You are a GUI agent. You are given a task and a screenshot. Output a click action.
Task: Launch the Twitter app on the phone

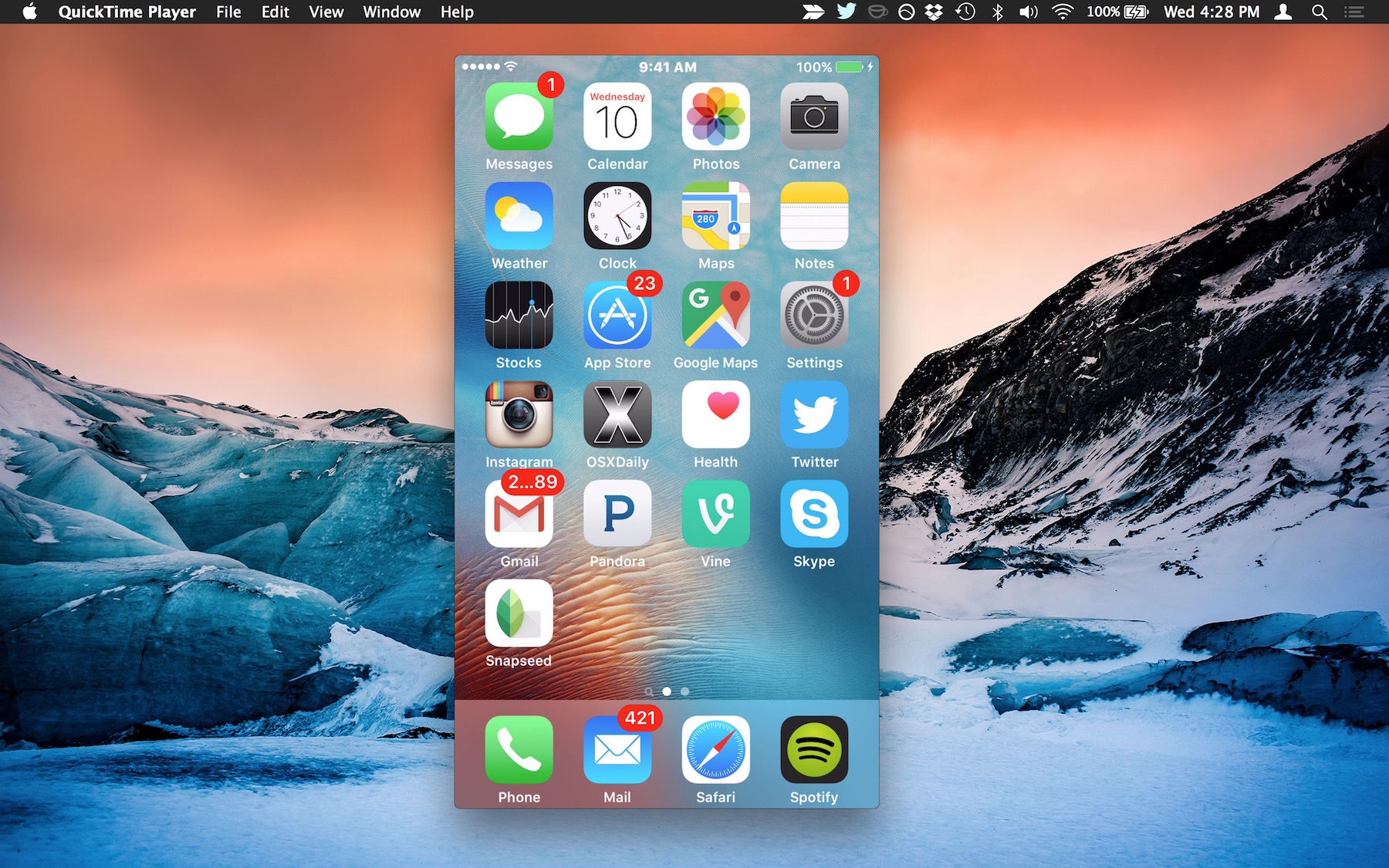pyautogui.click(x=814, y=414)
